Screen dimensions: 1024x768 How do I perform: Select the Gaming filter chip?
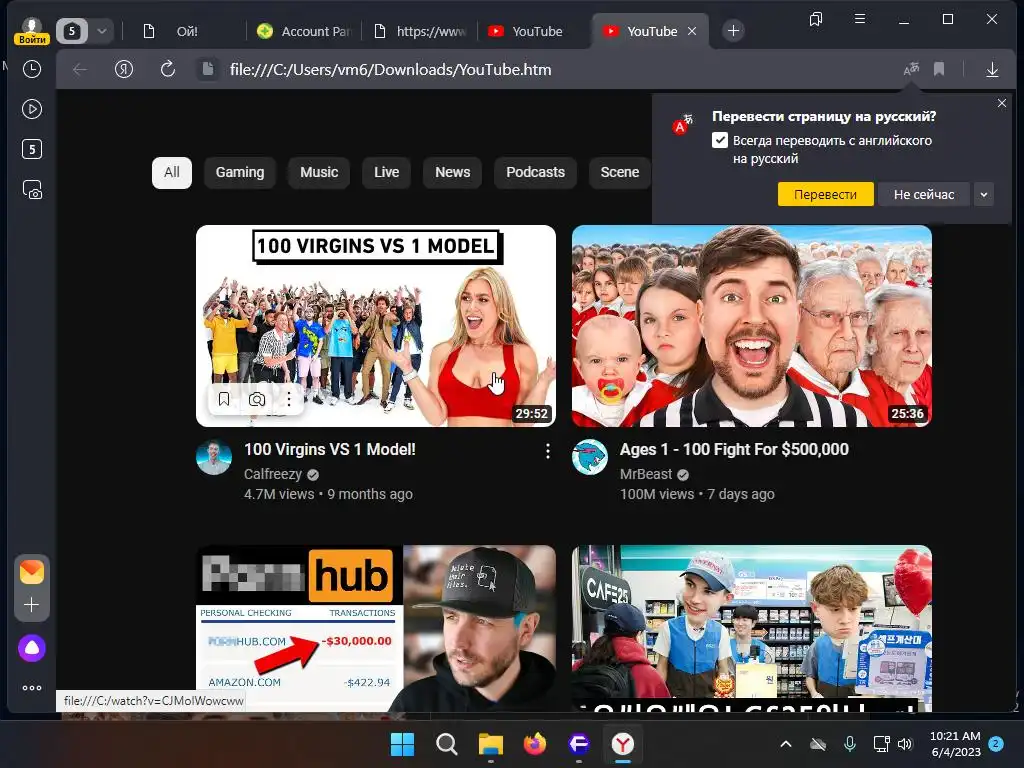(x=240, y=172)
